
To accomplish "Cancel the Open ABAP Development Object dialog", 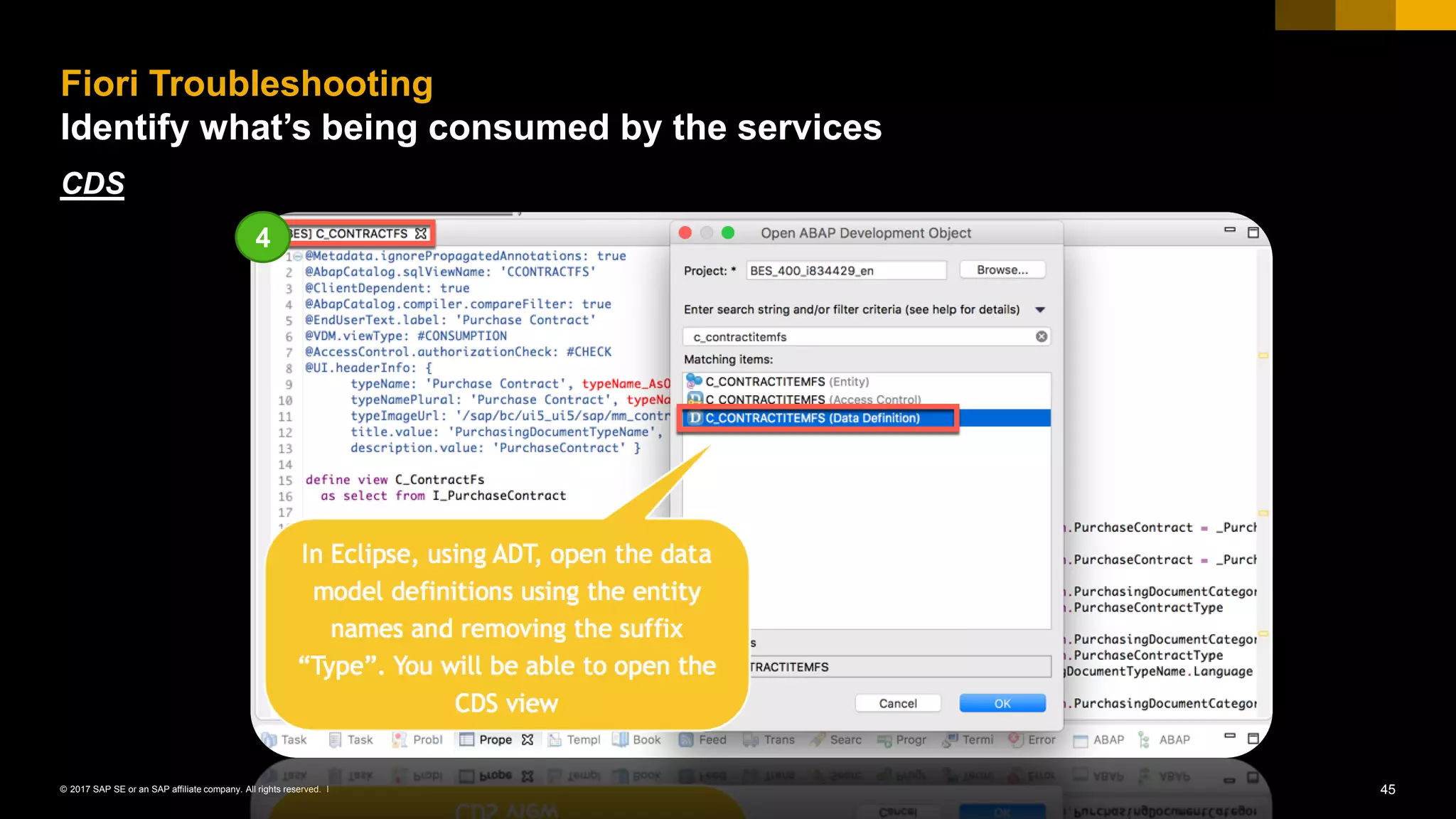I will tap(898, 703).
